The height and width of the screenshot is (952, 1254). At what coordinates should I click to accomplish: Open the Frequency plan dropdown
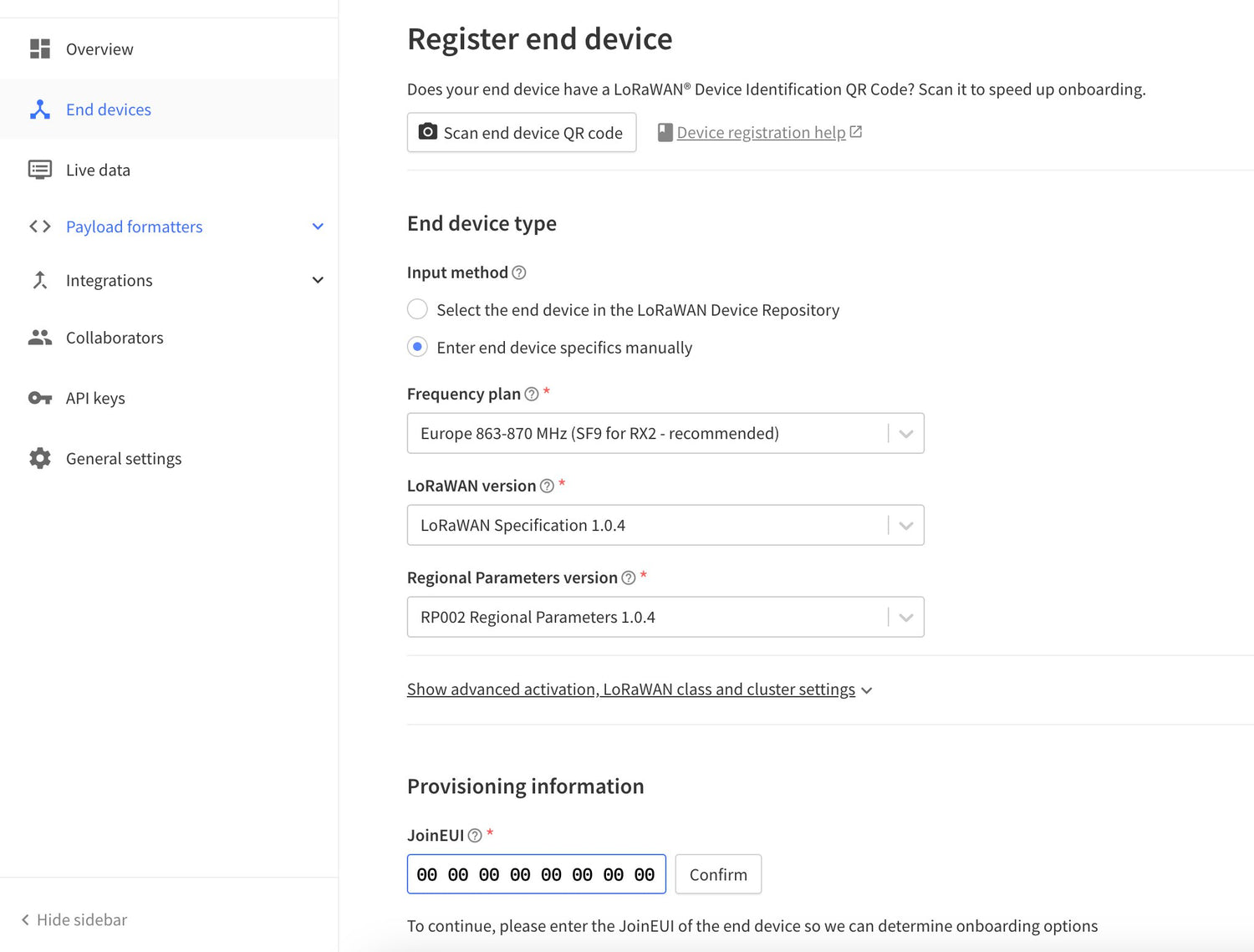(x=906, y=433)
